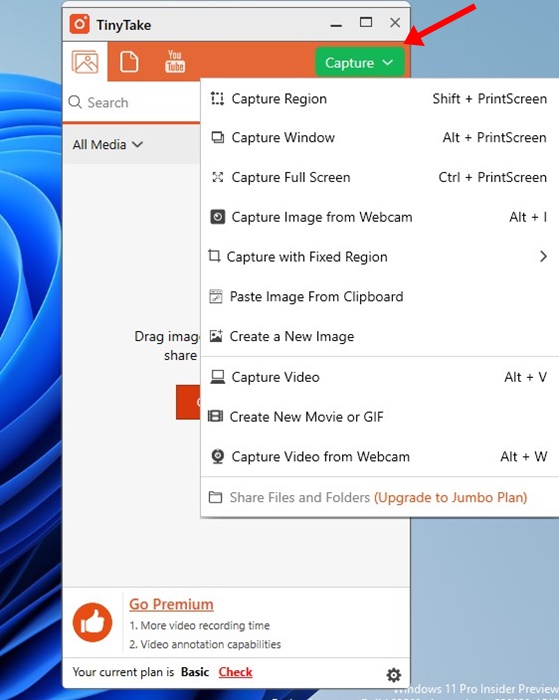Click the thumbs-up premium icon

click(x=92, y=622)
